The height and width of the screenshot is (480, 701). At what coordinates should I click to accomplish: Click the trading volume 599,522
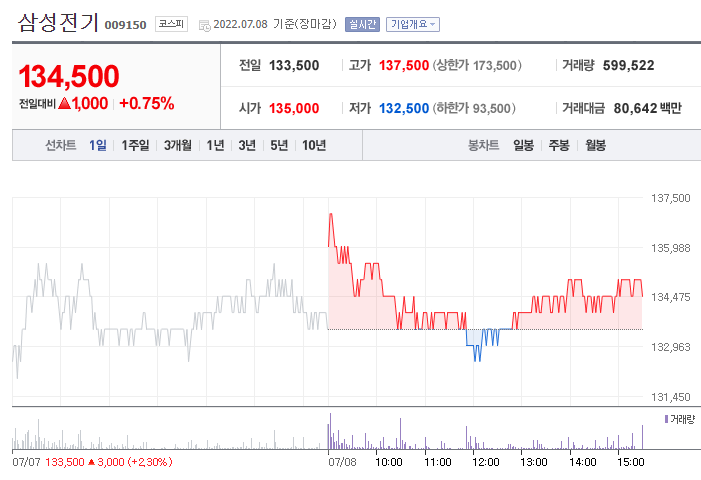click(629, 65)
